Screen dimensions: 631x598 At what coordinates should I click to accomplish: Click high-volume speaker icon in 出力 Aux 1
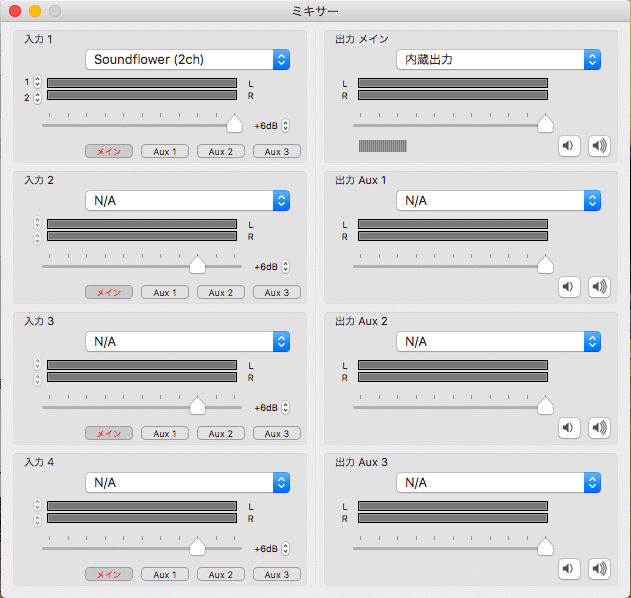click(599, 287)
